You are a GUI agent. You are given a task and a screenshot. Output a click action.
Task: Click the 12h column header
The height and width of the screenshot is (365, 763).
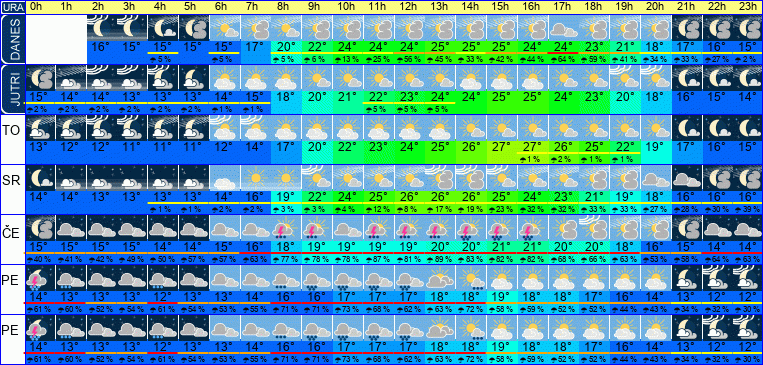pyautogui.click(x=409, y=7)
